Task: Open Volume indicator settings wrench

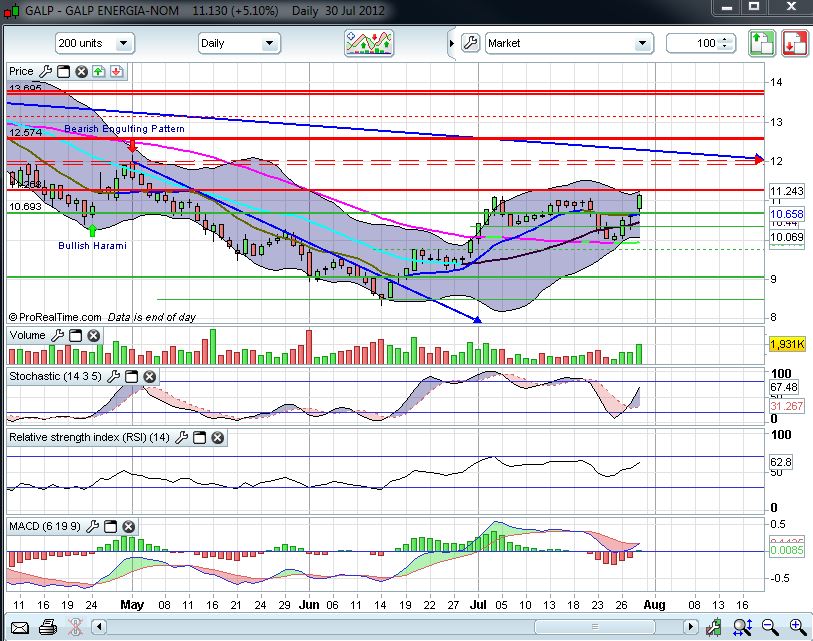Action: point(58,336)
